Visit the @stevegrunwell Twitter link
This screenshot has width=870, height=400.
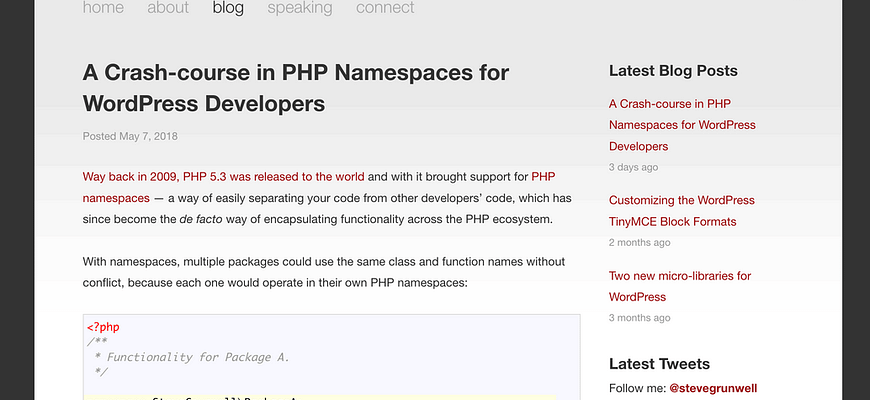click(x=713, y=388)
